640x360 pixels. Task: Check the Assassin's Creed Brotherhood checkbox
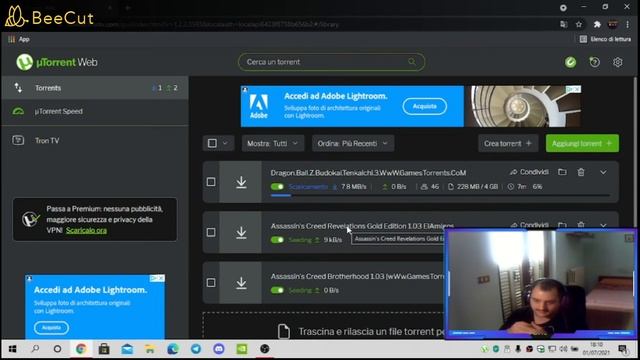pos(211,282)
